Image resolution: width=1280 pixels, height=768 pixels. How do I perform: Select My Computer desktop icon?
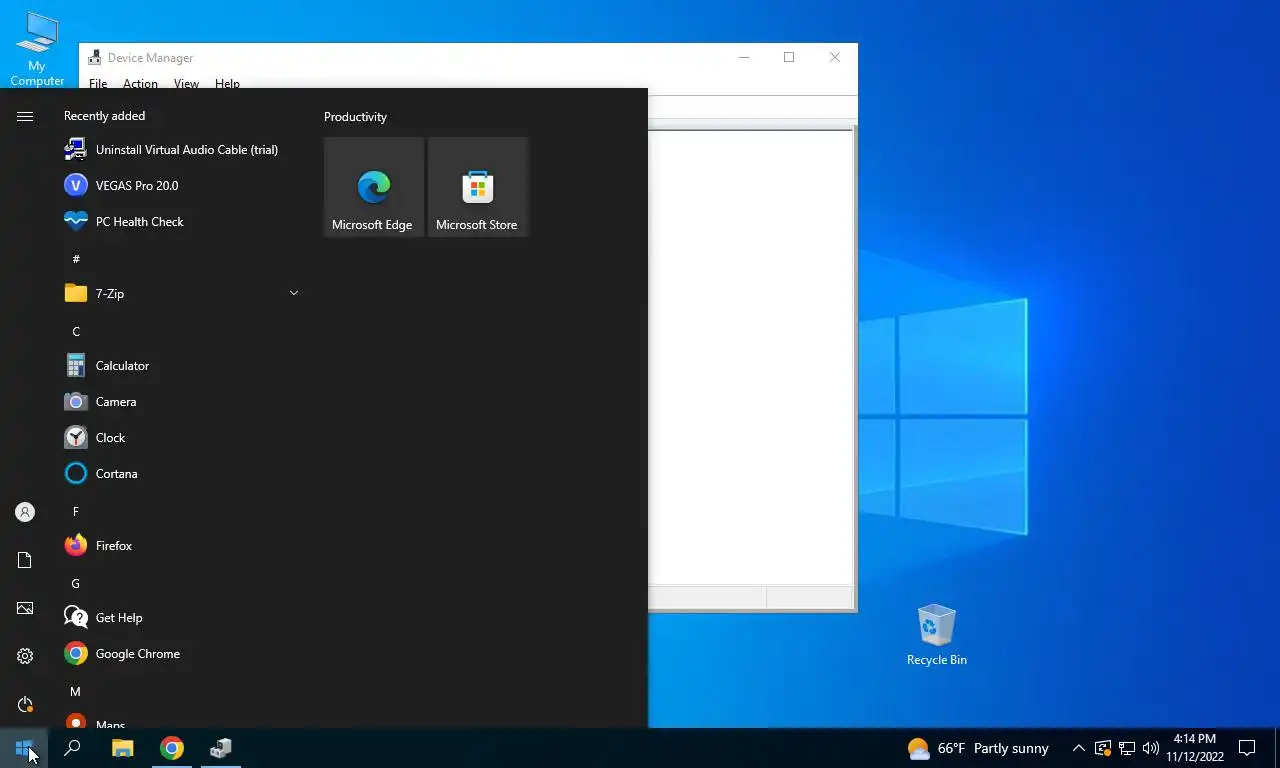37,48
